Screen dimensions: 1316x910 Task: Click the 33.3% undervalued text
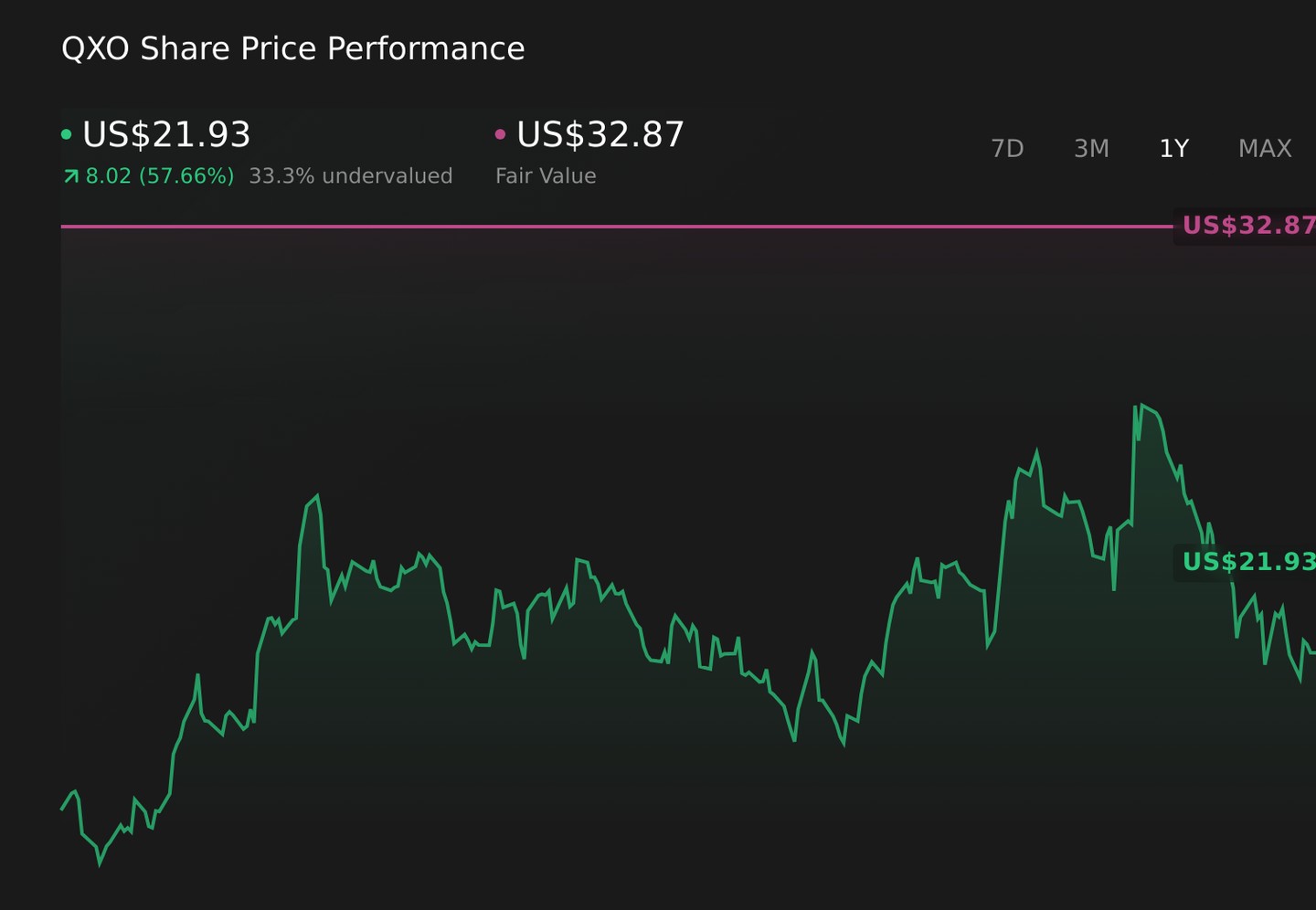[x=351, y=176]
